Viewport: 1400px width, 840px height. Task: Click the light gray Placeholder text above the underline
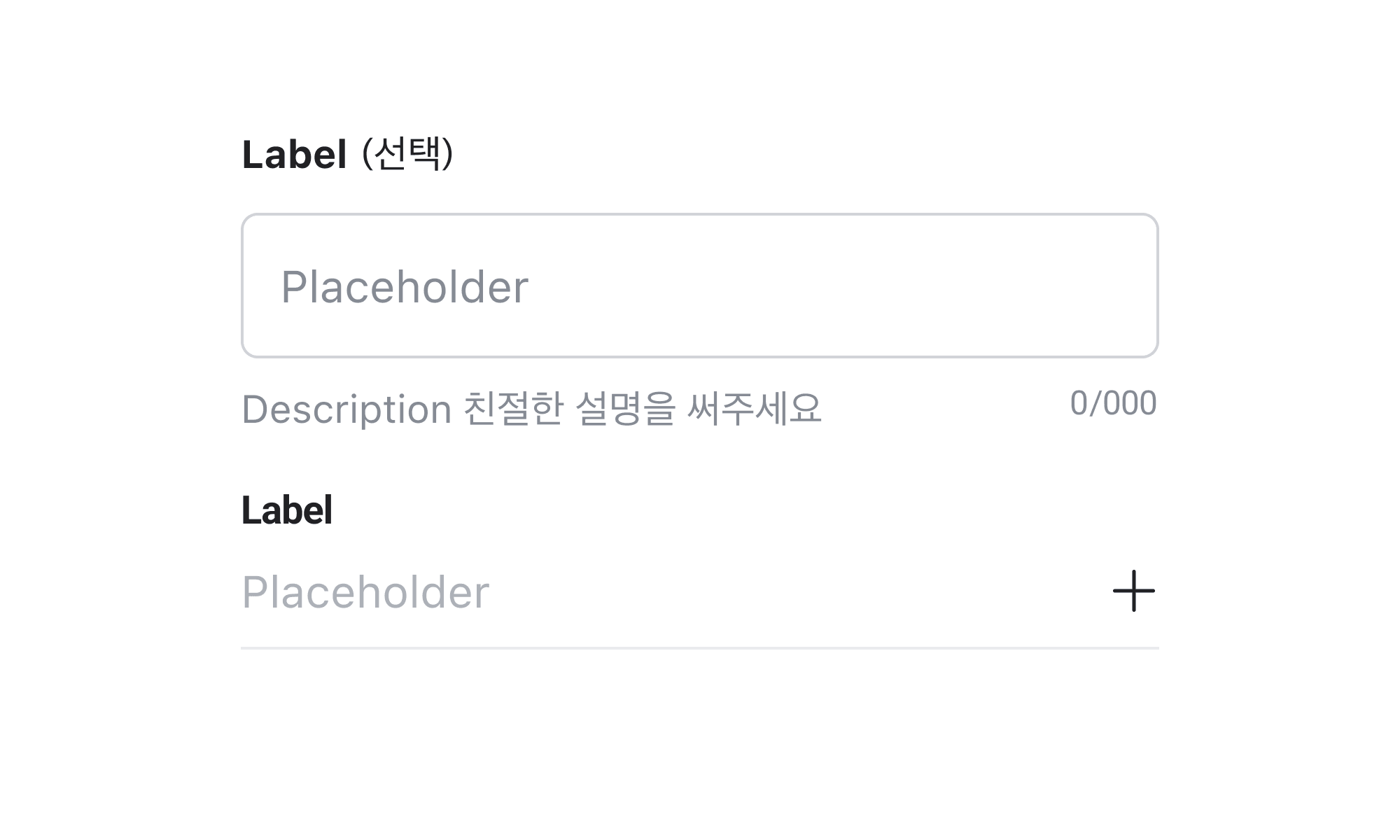coord(365,593)
